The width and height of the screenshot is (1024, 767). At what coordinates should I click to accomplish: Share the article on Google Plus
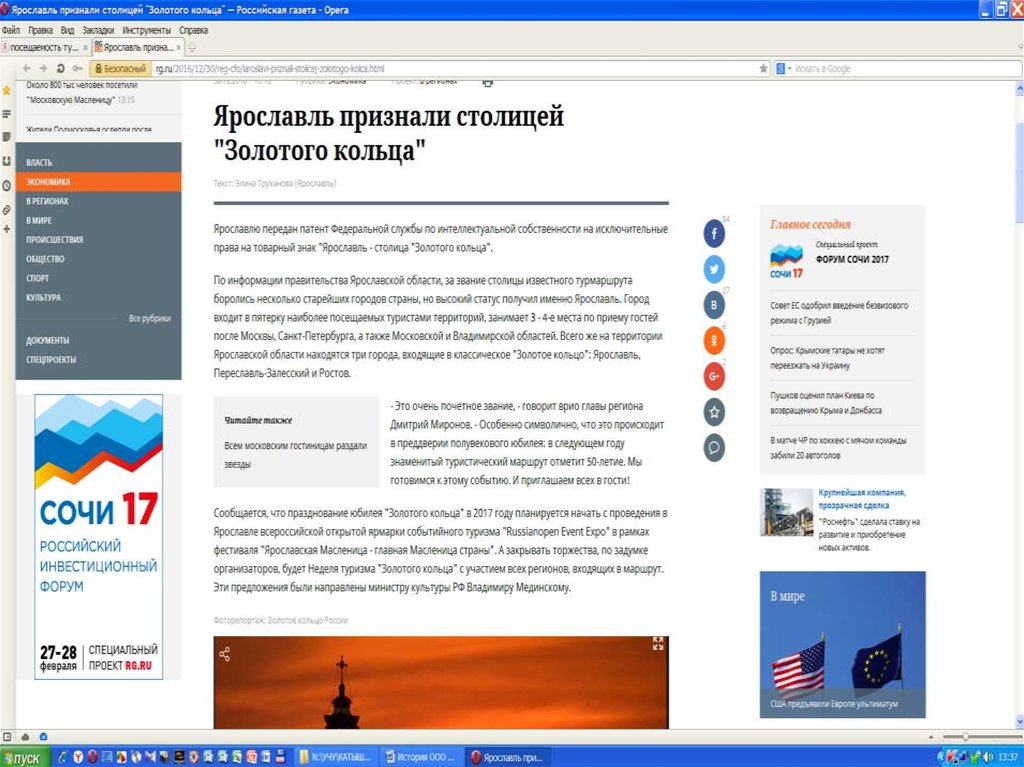[x=714, y=376]
